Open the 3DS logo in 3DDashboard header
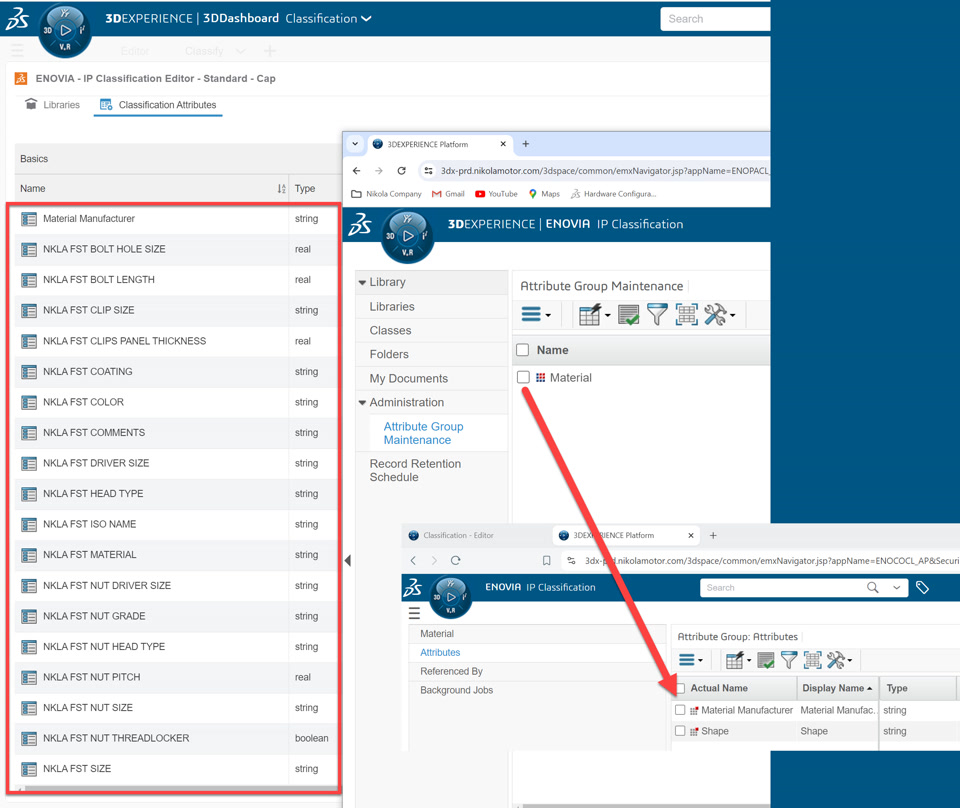960x808 pixels. [17, 18]
